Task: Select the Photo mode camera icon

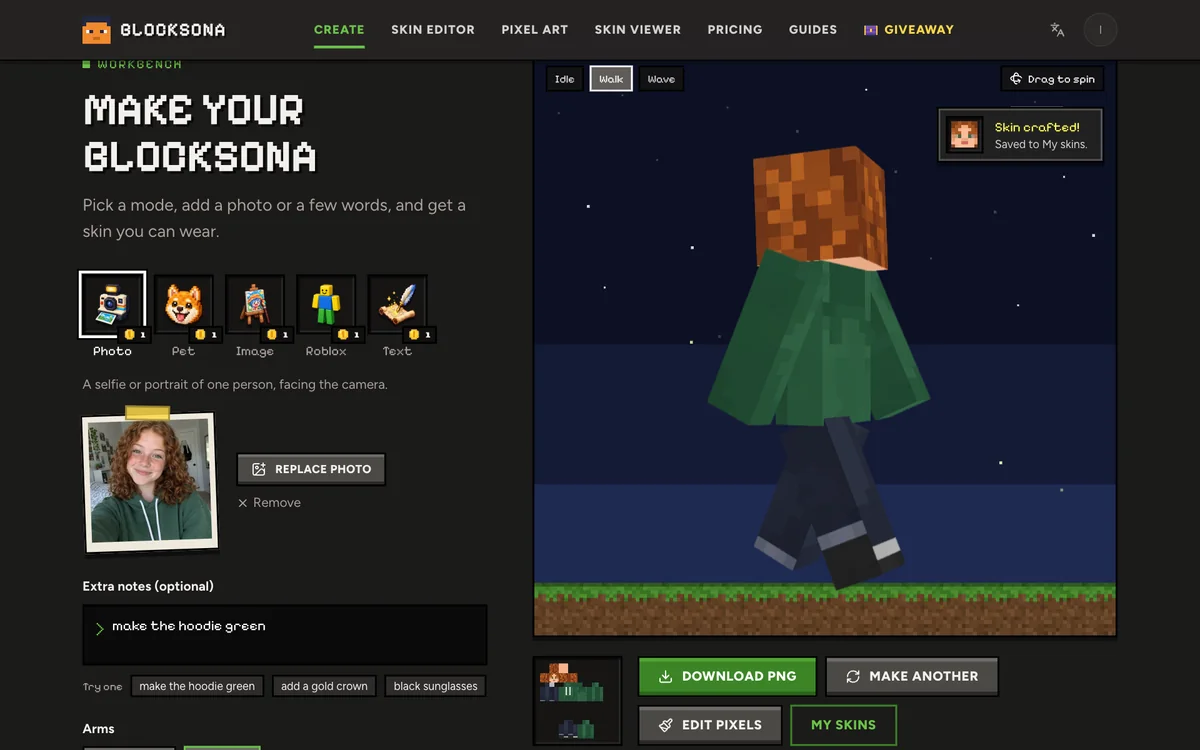Action: (x=112, y=305)
